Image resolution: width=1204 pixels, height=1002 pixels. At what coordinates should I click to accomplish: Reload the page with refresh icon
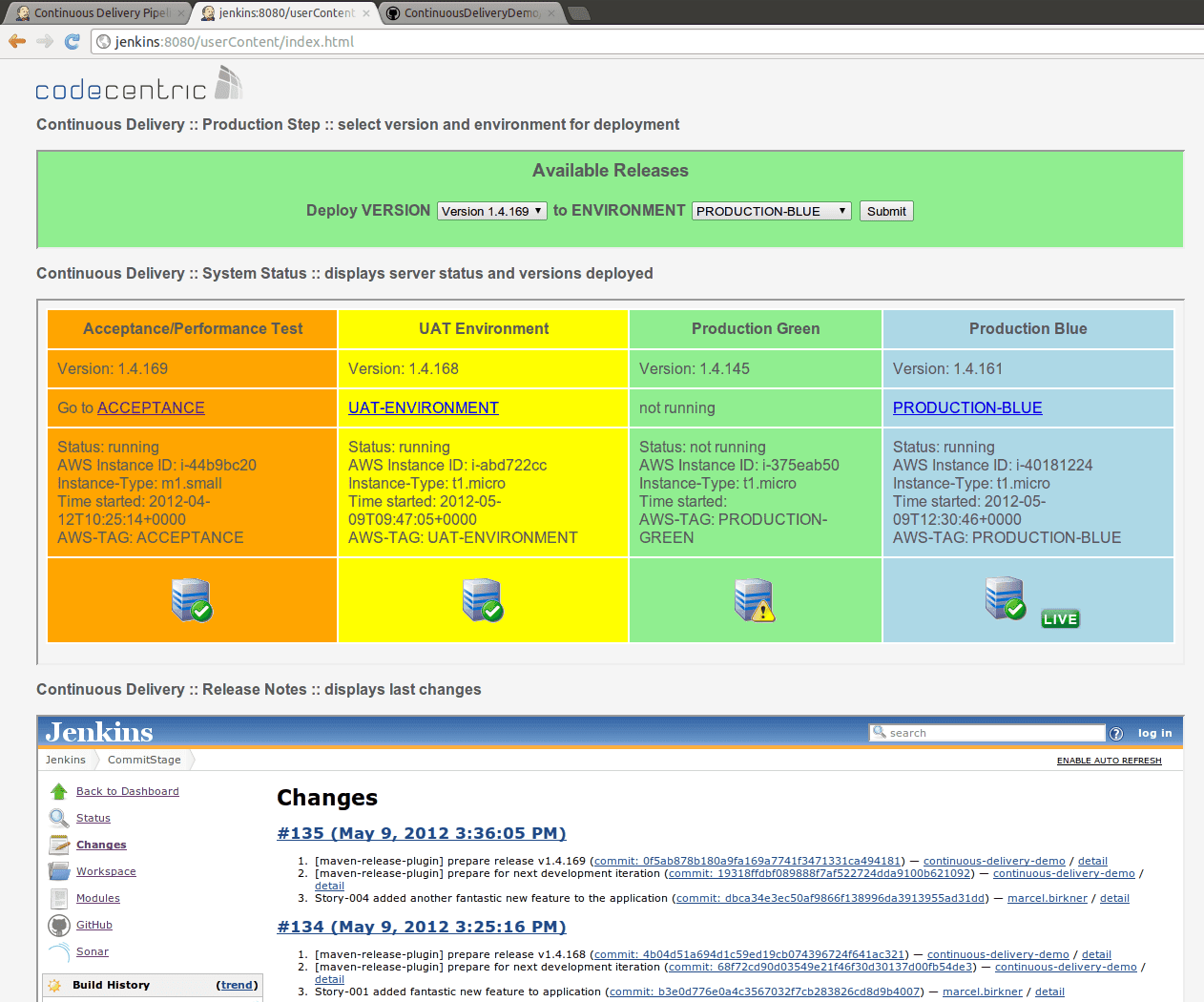72,41
